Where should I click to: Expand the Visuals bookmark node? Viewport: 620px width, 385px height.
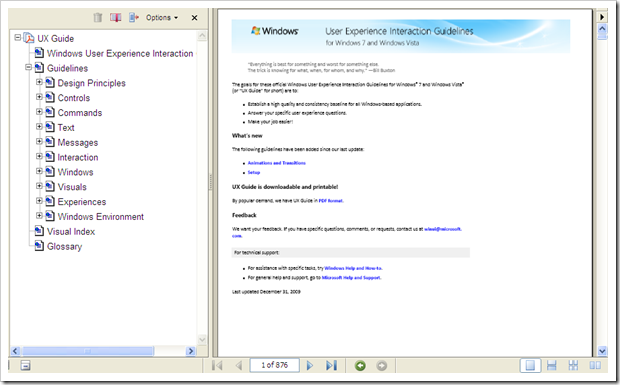pos(39,186)
